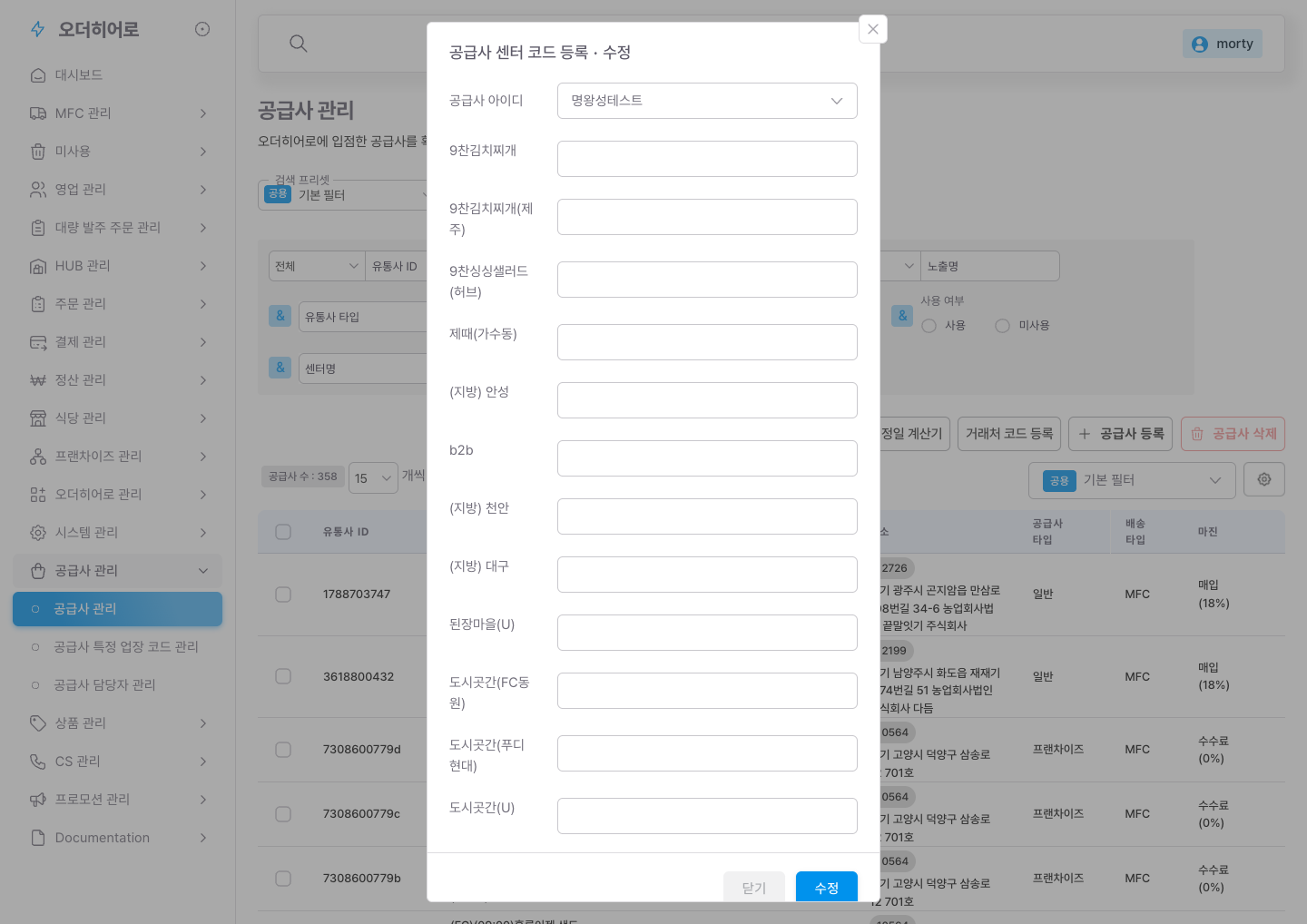
Task: Click the 수정 submit button
Action: tap(827, 887)
